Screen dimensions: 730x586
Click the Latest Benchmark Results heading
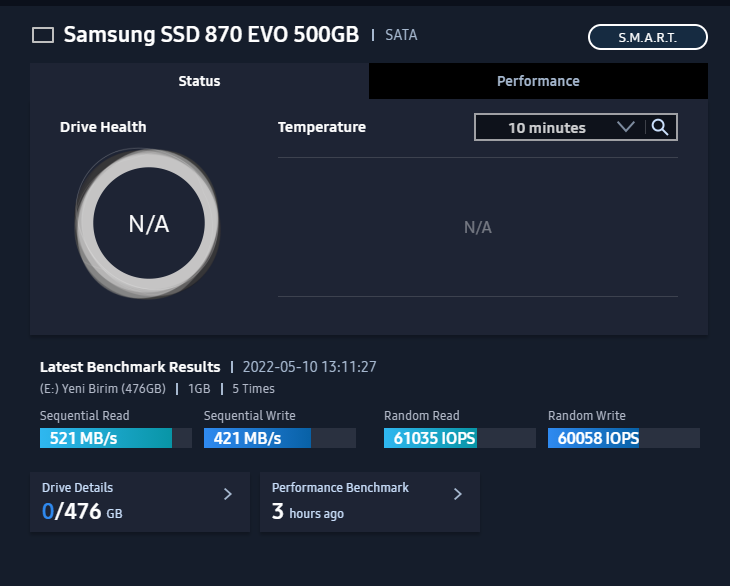click(x=130, y=367)
